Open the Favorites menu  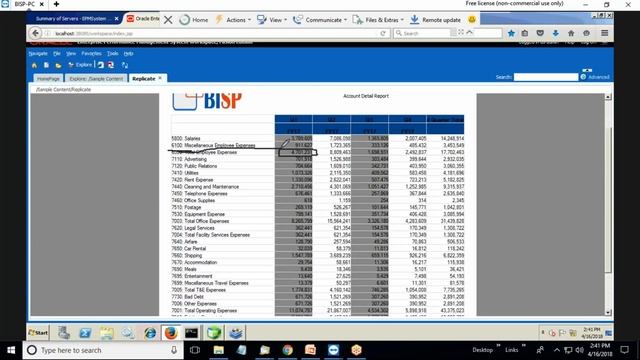pyautogui.click(x=91, y=53)
